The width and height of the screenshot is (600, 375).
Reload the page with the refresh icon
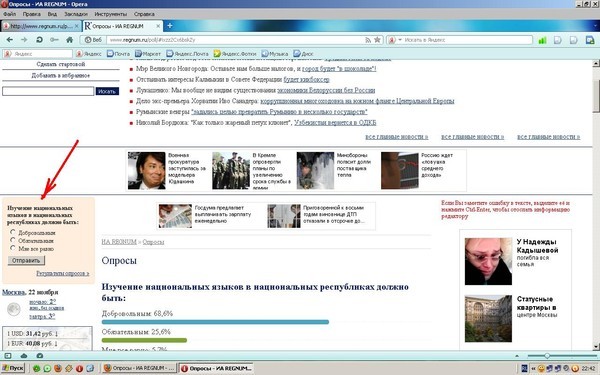click(x=39, y=40)
